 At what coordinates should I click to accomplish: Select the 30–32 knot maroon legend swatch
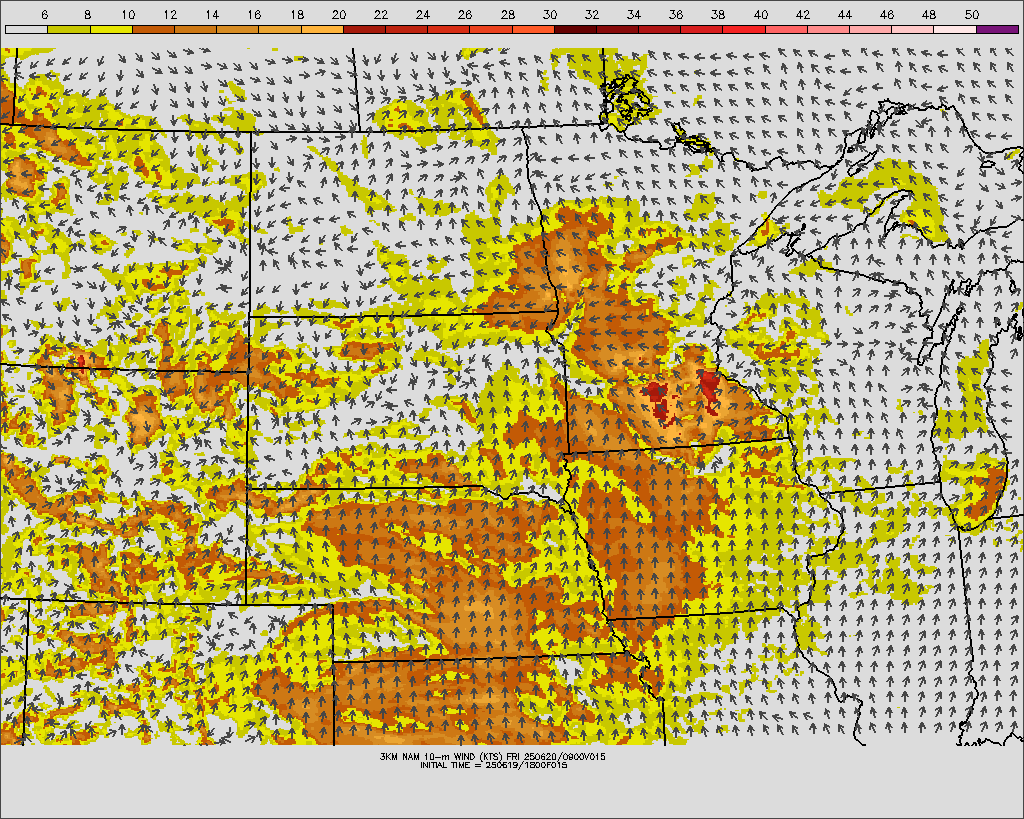[575, 29]
